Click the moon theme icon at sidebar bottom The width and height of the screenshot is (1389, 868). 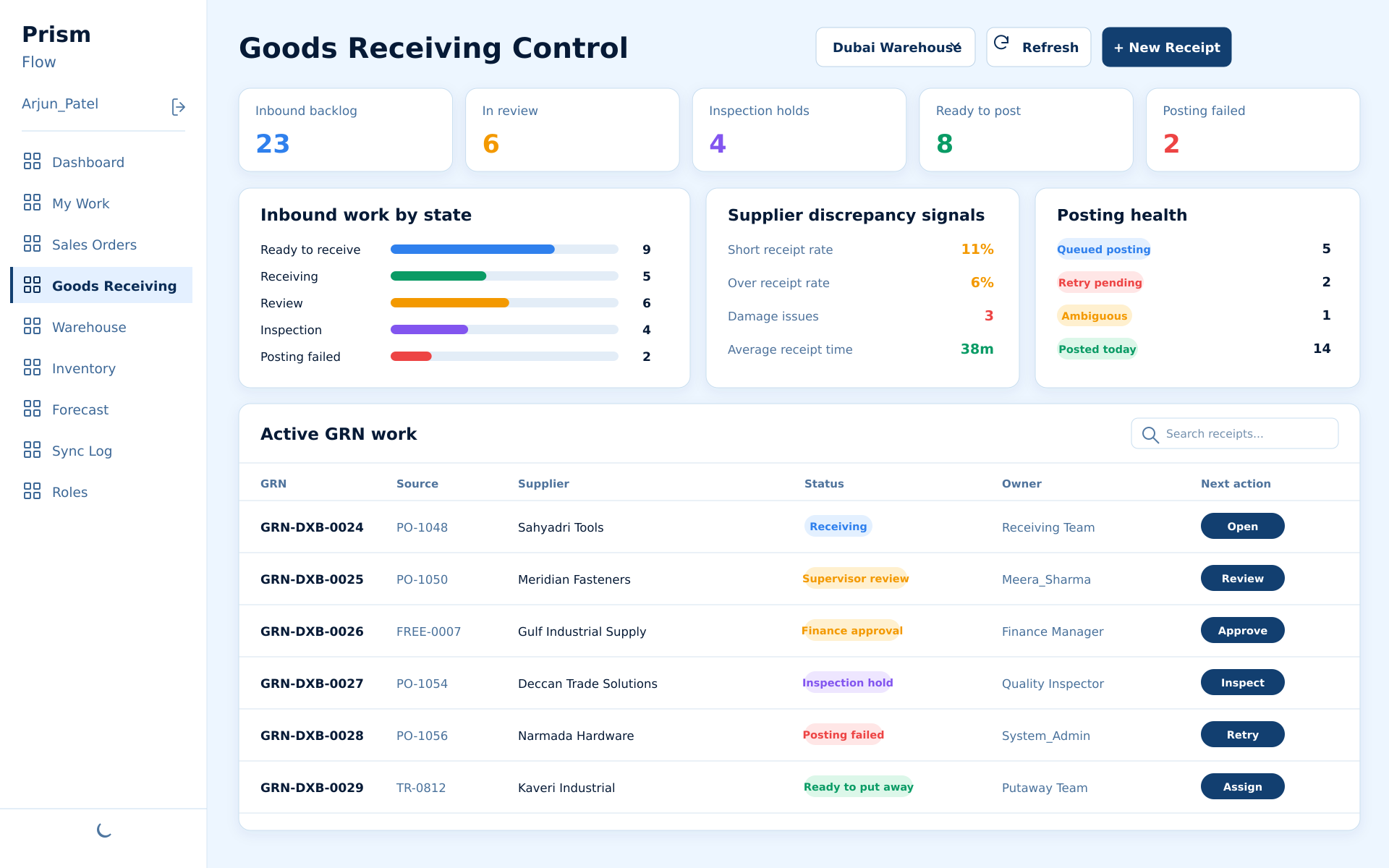click(x=104, y=830)
